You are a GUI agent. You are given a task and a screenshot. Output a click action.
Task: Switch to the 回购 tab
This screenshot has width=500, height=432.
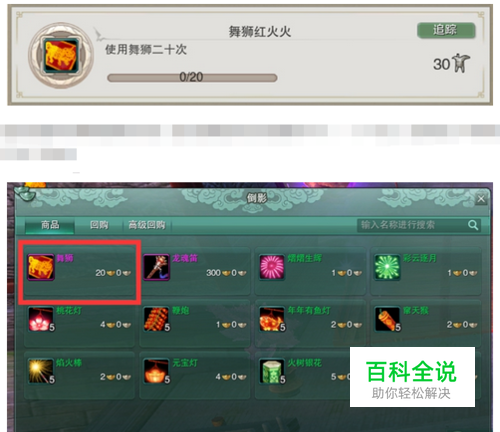click(99, 225)
